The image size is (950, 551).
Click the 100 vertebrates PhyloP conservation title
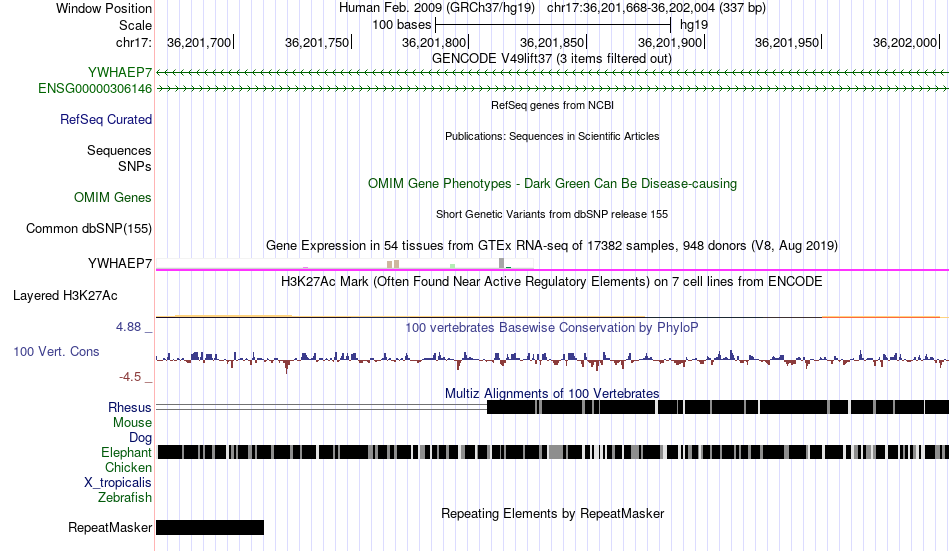(552, 327)
